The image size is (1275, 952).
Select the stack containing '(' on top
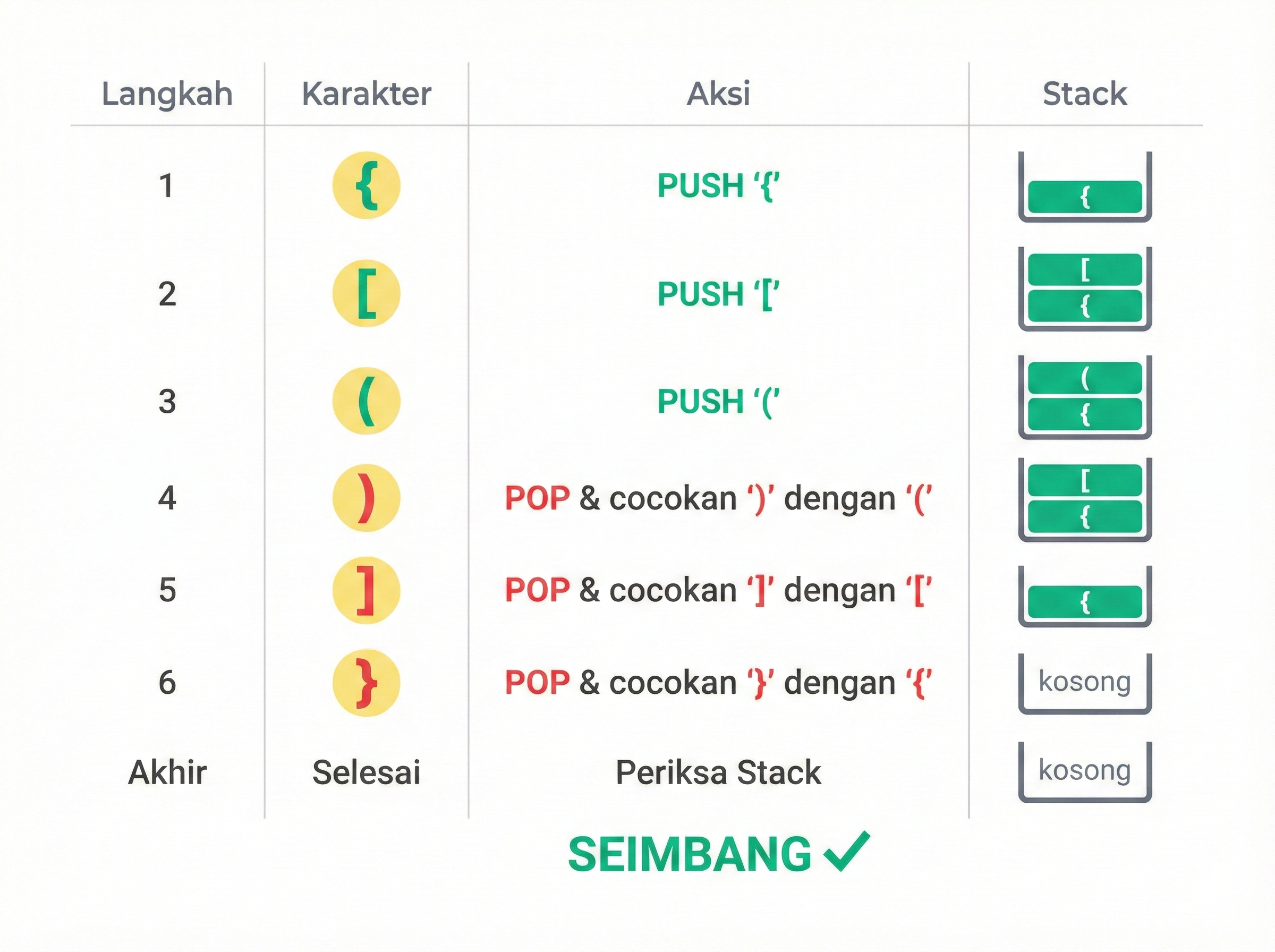1084,397
